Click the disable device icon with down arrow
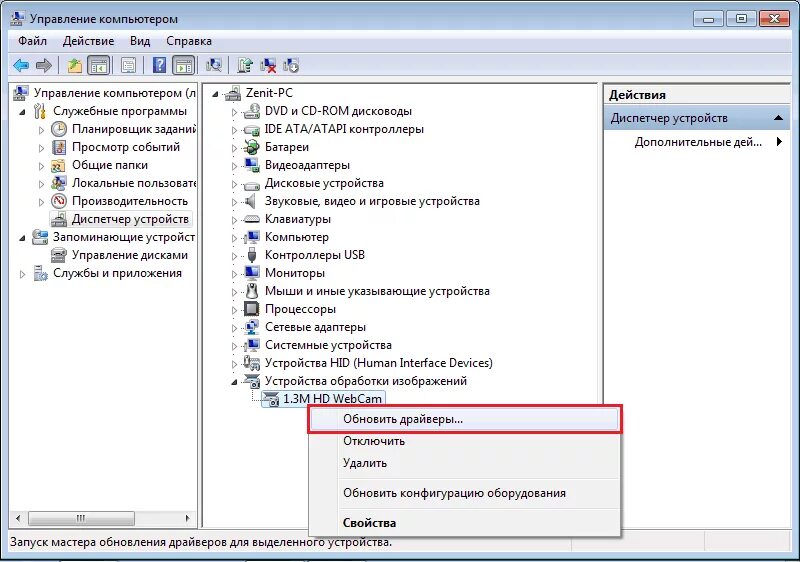800x562 pixels. click(x=291, y=65)
